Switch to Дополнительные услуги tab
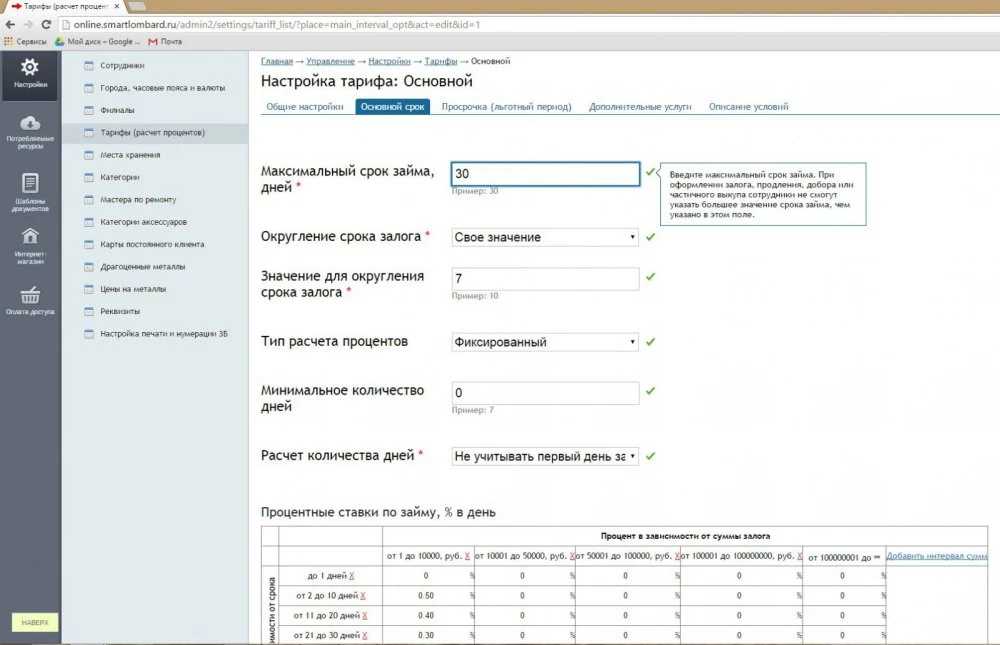 (640, 107)
